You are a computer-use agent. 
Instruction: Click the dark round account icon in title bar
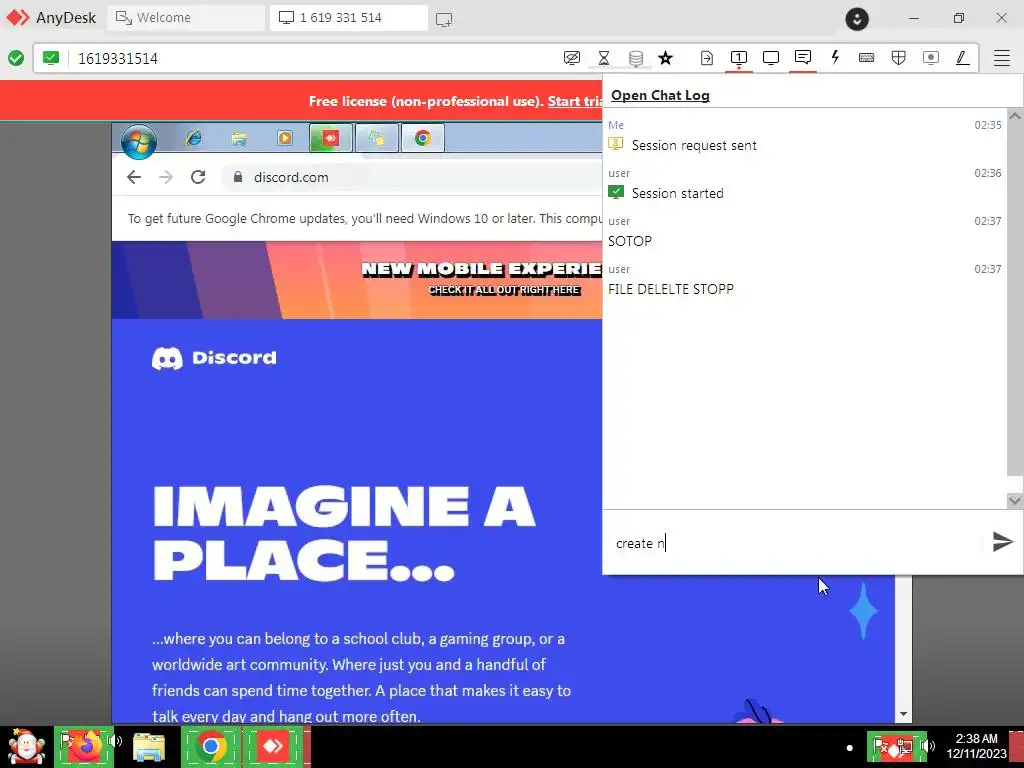point(857,19)
